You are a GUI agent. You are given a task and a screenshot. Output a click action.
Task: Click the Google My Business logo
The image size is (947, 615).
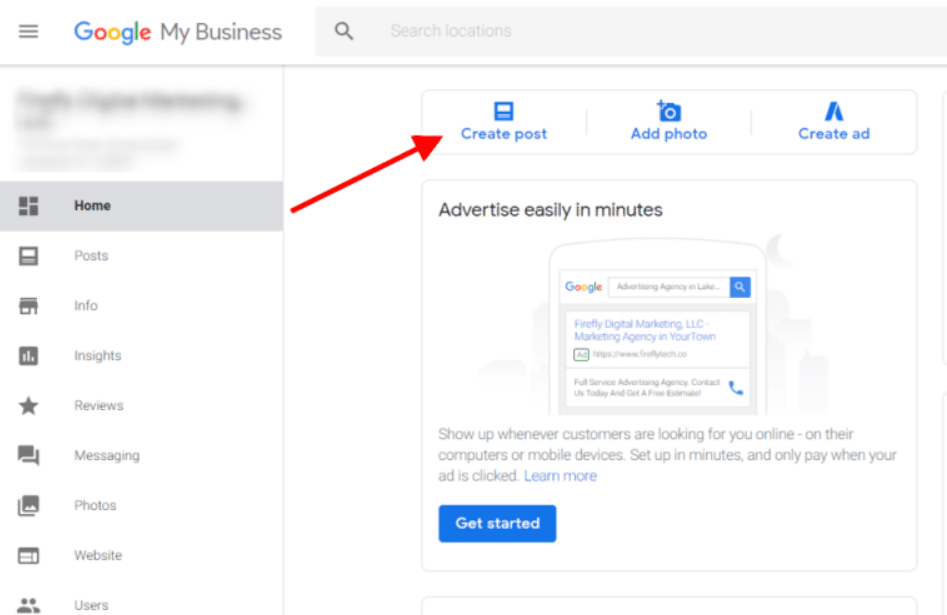[177, 31]
